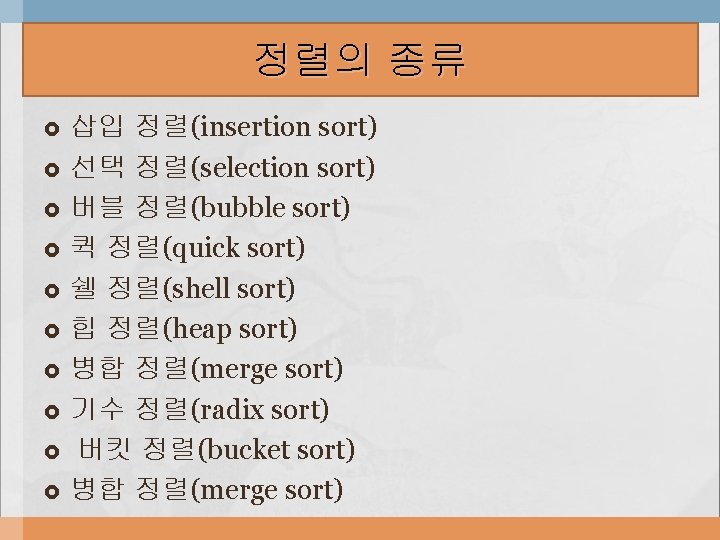Click the 버킷 정렬(bucket sort) text

click(217, 450)
